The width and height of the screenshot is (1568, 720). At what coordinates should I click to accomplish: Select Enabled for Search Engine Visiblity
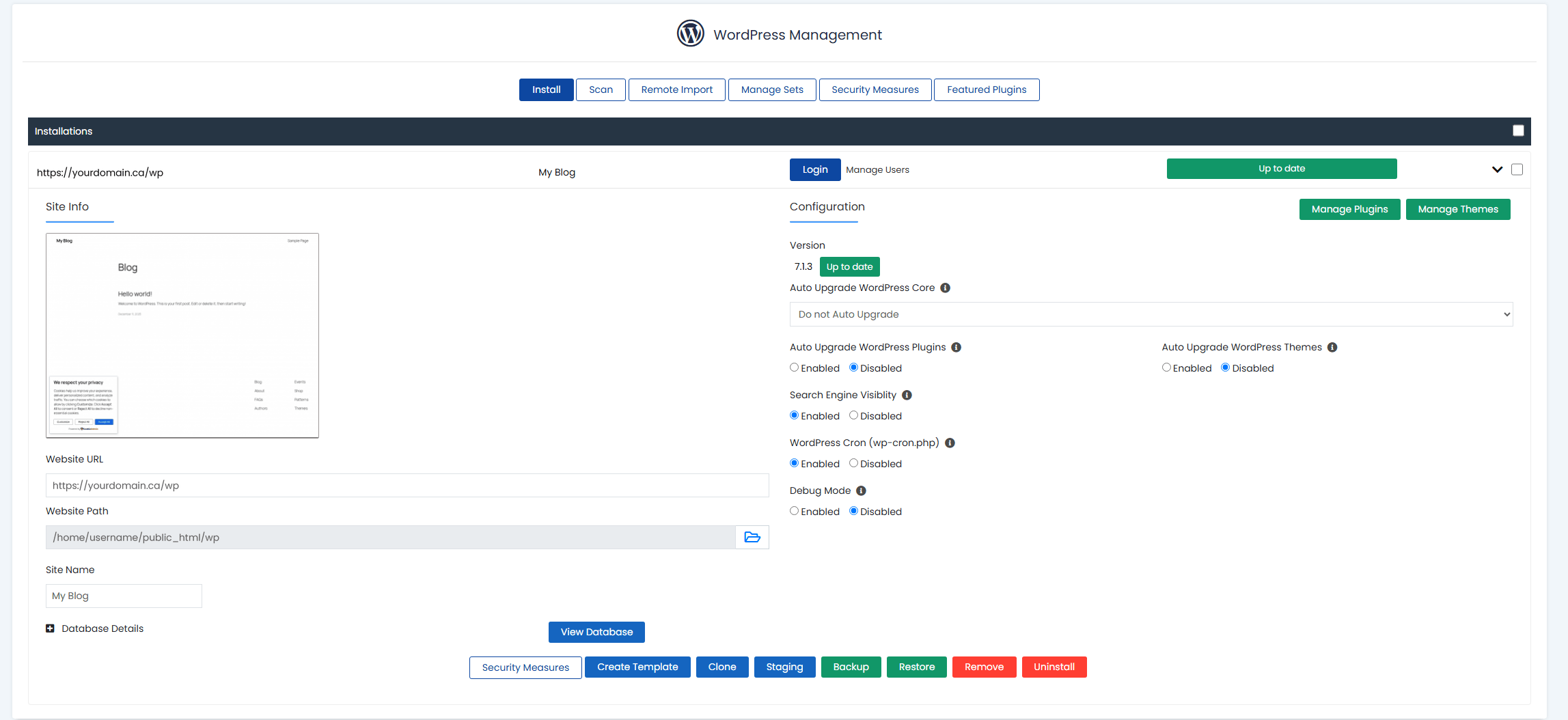[x=794, y=415]
